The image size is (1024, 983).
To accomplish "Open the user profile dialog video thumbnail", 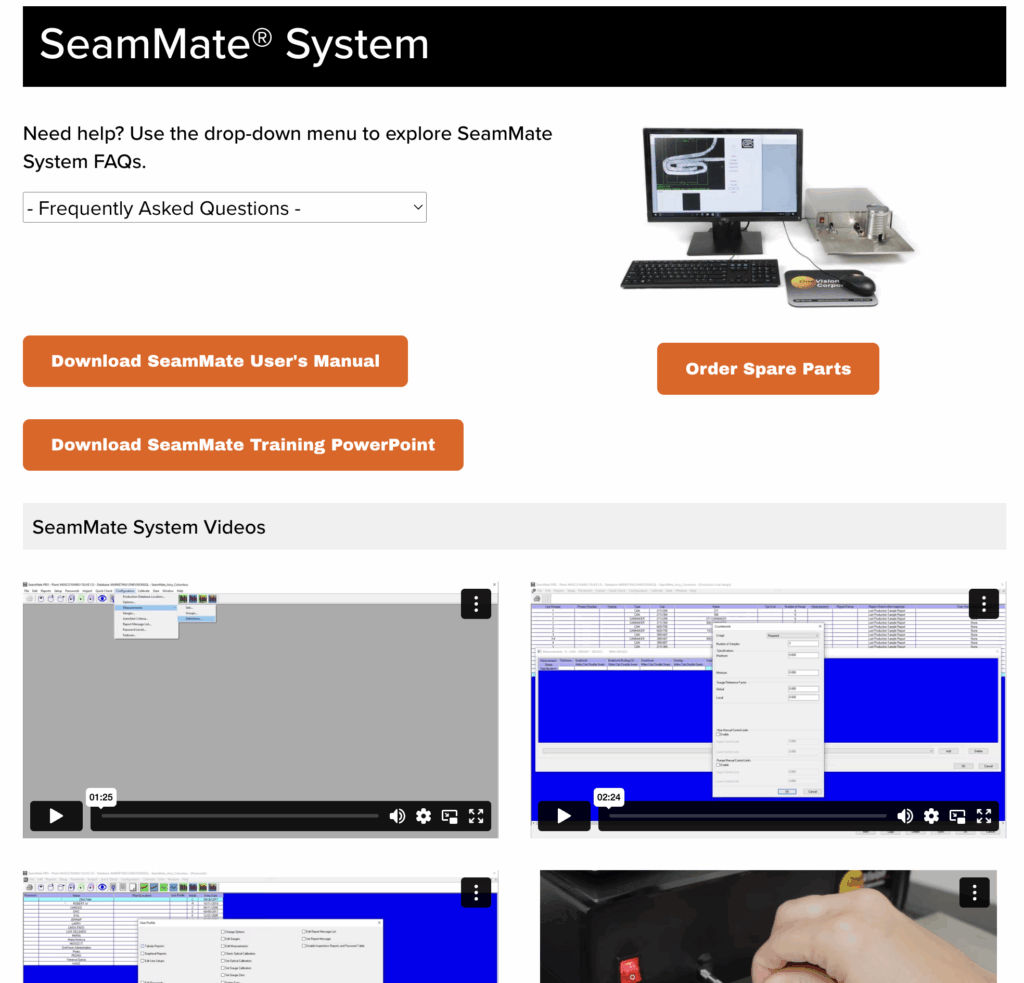I will click(x=260, y=927).
